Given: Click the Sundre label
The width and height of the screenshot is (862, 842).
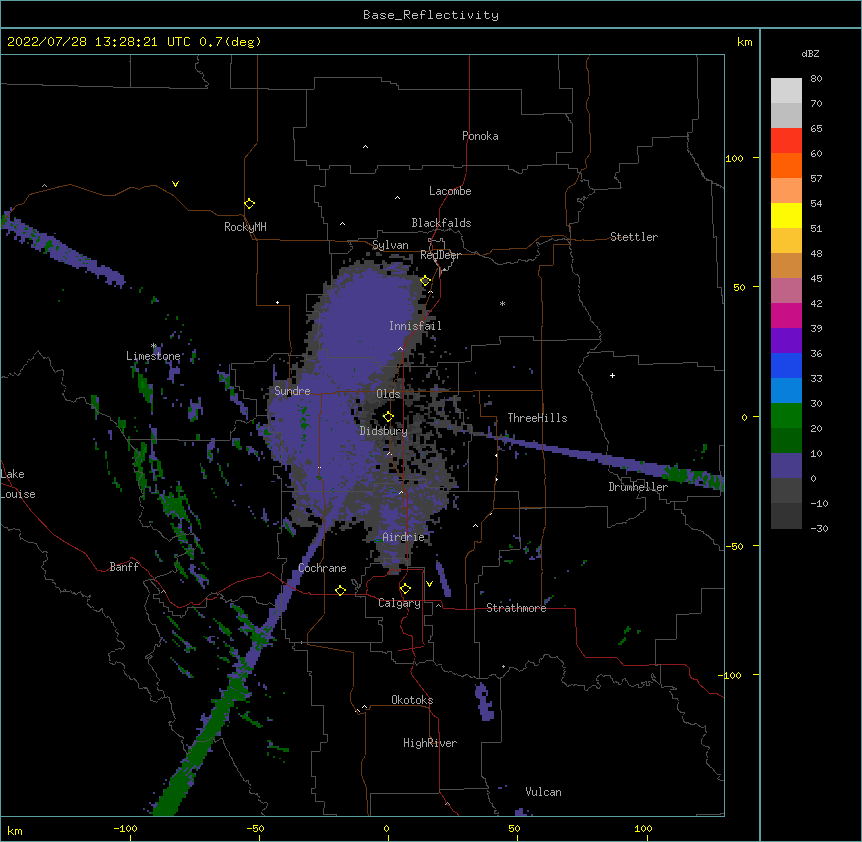Looking at the screenshot, I should pyautogui.click(x=292, y=391).
